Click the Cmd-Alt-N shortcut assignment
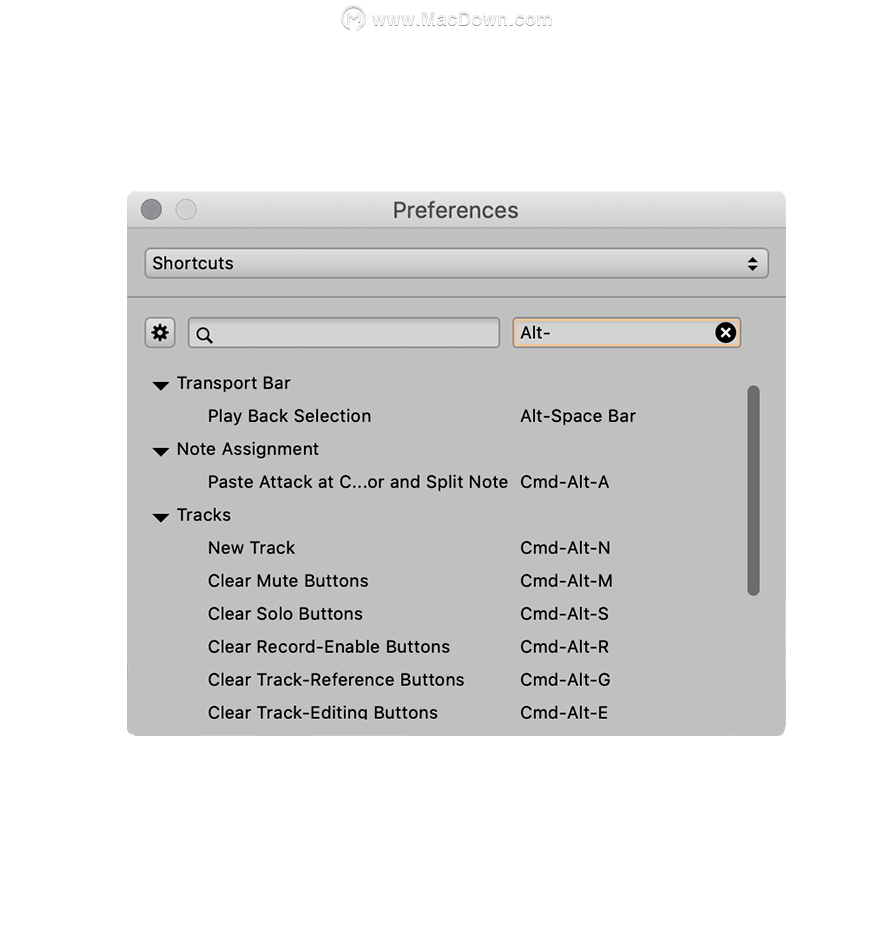This screenshot has width=893, height=945. pyautogui.click(x=563, y=548)
